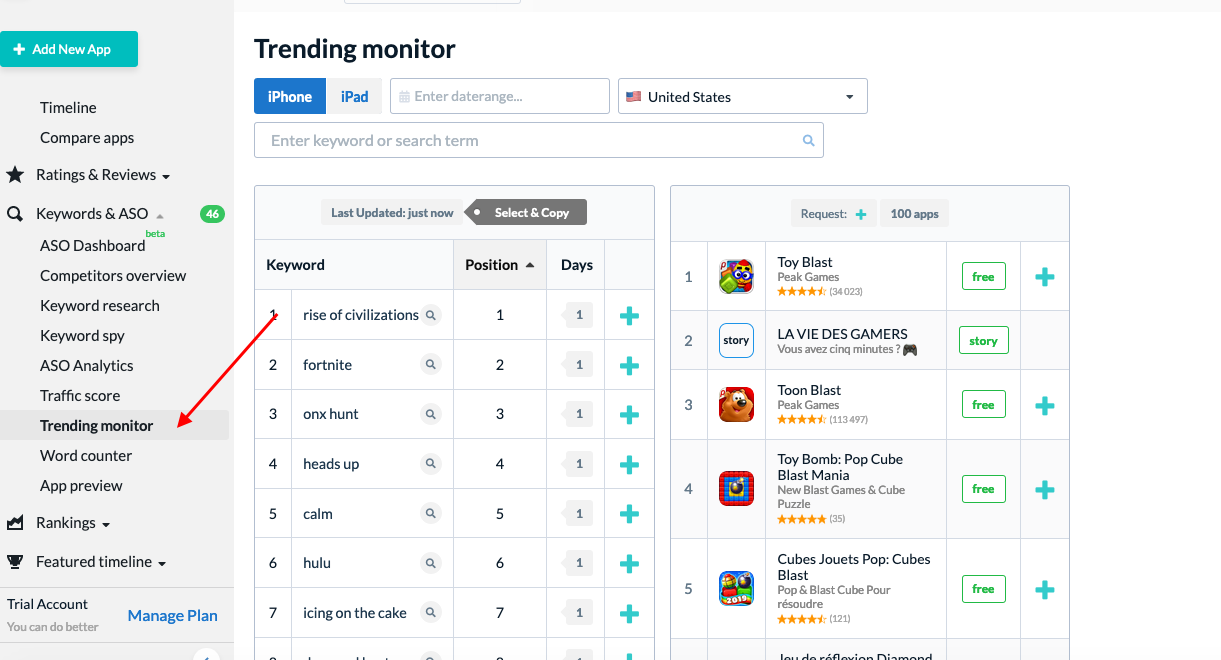The height and width of the screenshot is (660, 1221).
Task: Add rise of civilizations keyword with plus
Action: [x=629, y=316]
